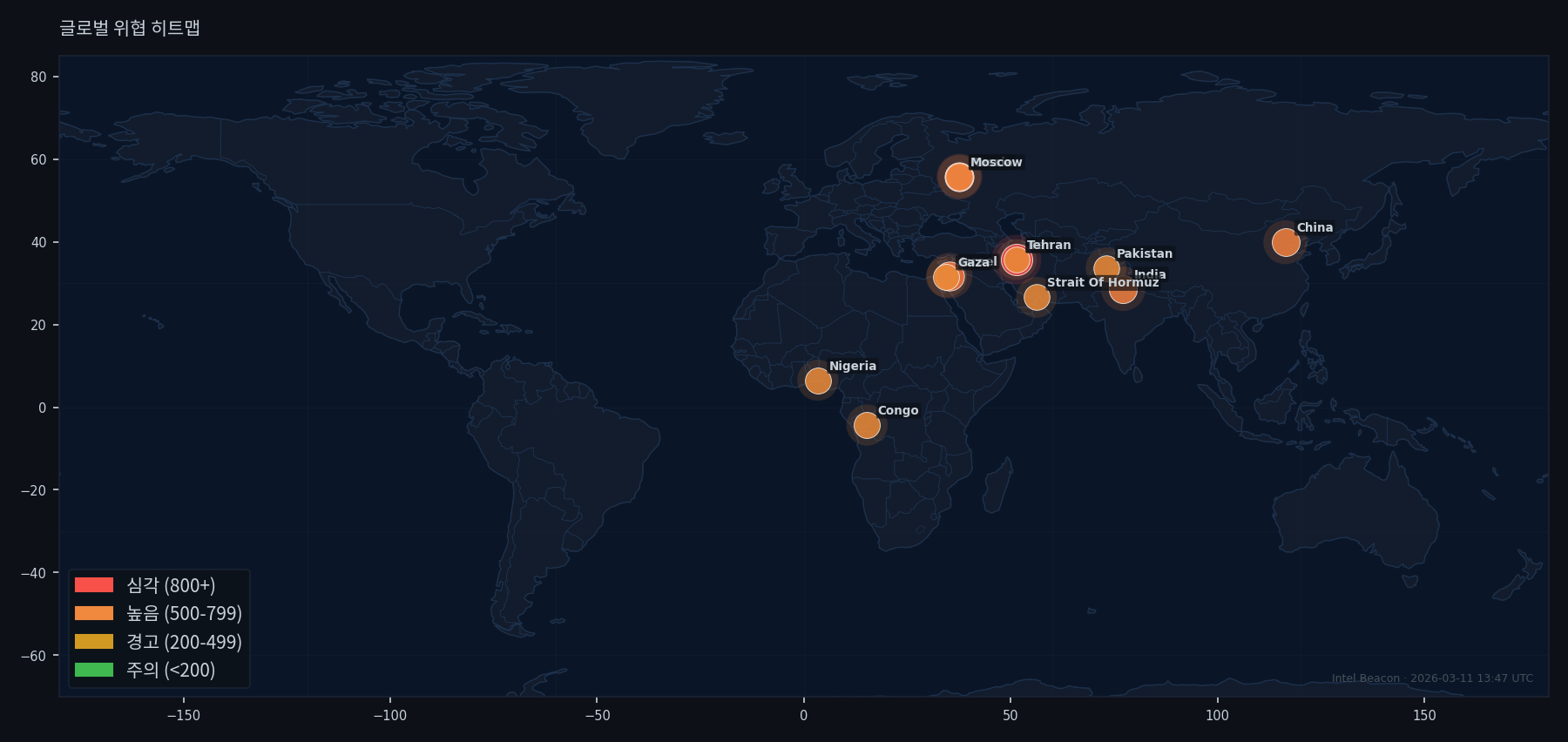Viewport: 1568px width, 742px height.
Task: Click the 0 tick on latitude axis
Action: point(43,408)
